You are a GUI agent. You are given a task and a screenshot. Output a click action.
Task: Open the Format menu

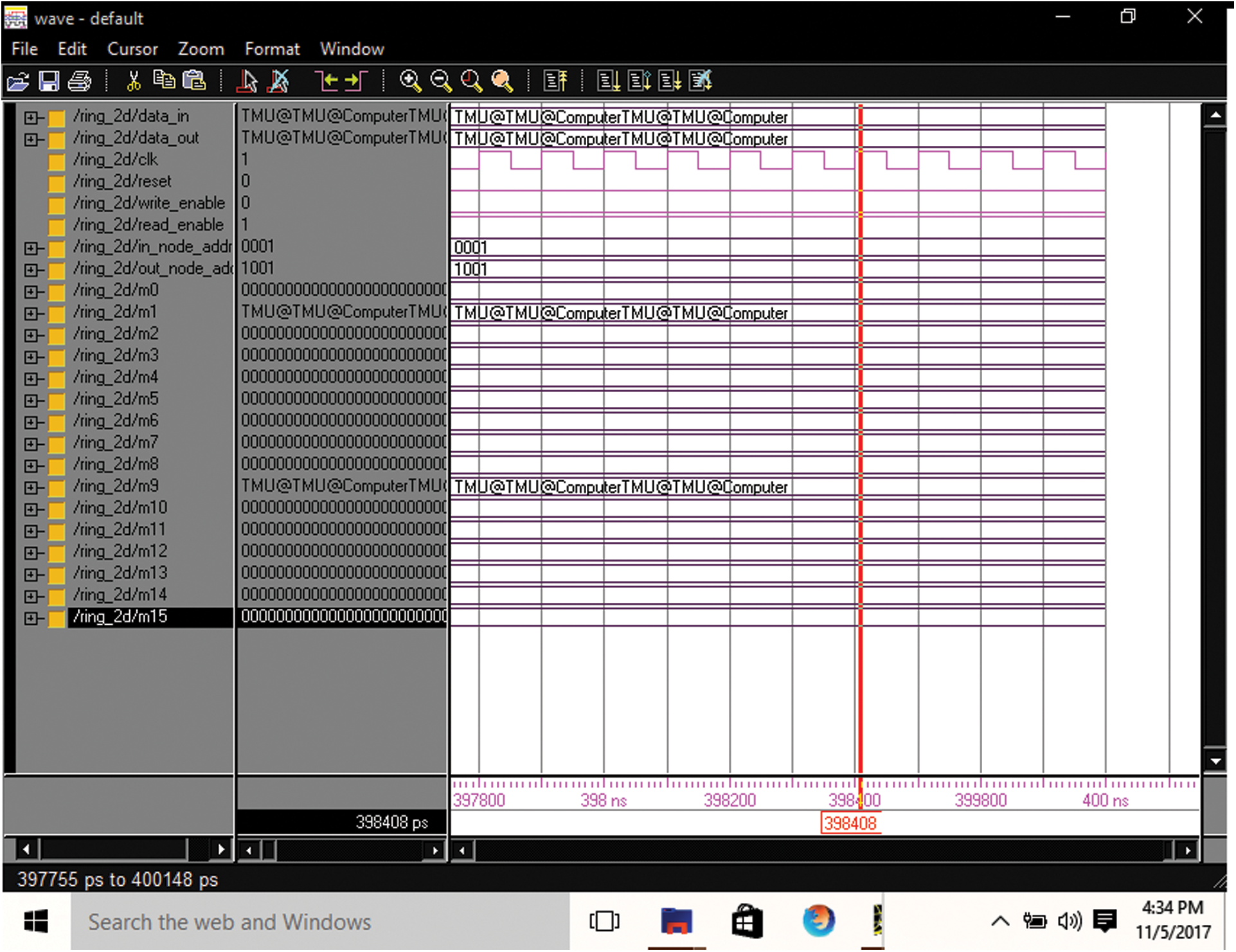point(272,49)
